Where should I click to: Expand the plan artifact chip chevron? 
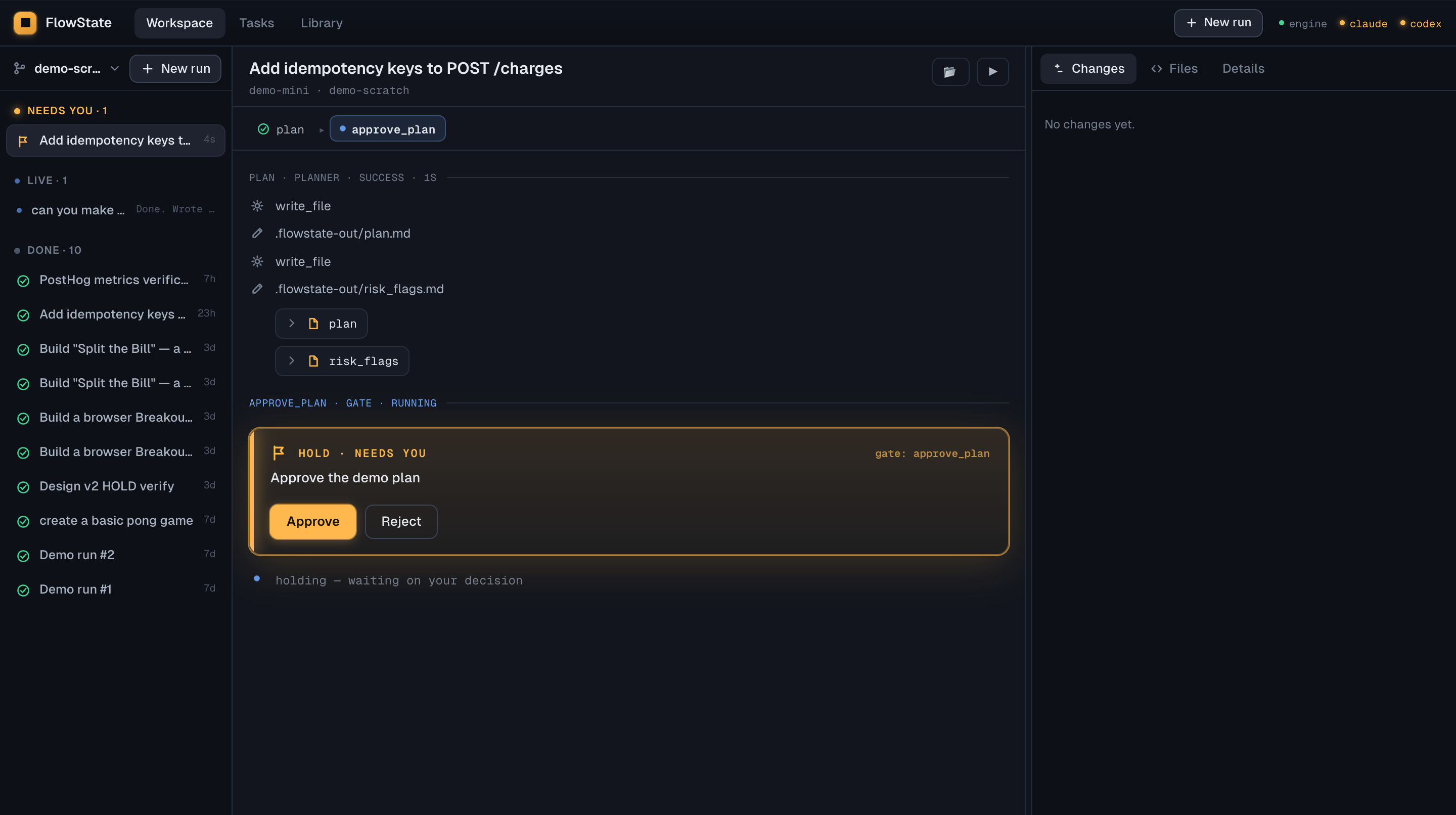coord(292,323)
